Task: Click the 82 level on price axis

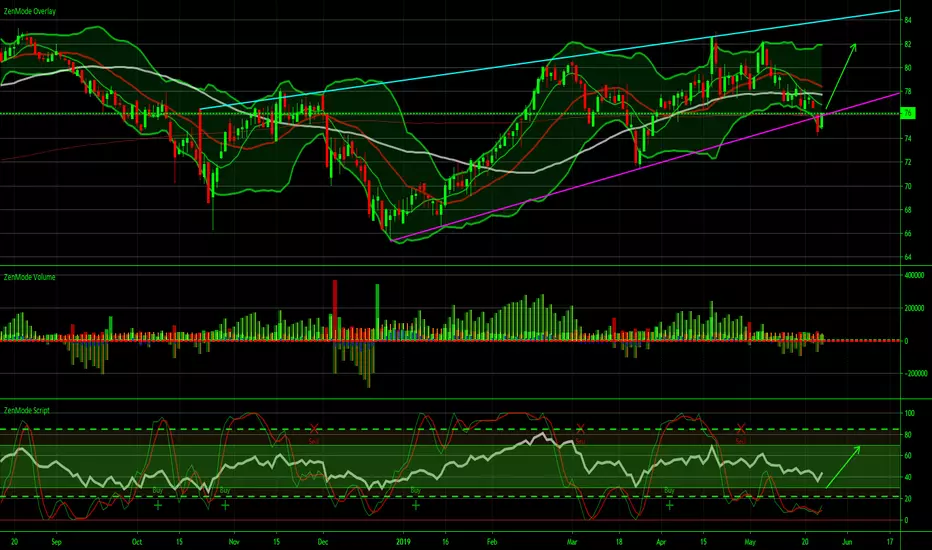Action: (908, 44)
